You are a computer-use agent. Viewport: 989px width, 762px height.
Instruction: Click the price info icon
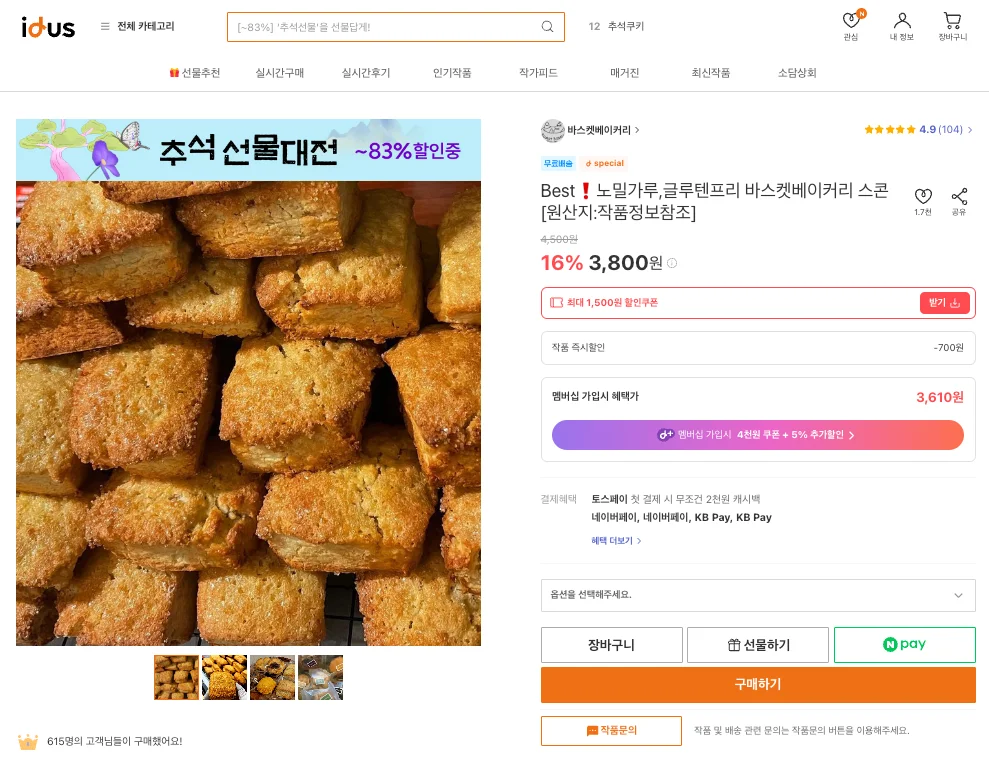(x=672, y=264)
